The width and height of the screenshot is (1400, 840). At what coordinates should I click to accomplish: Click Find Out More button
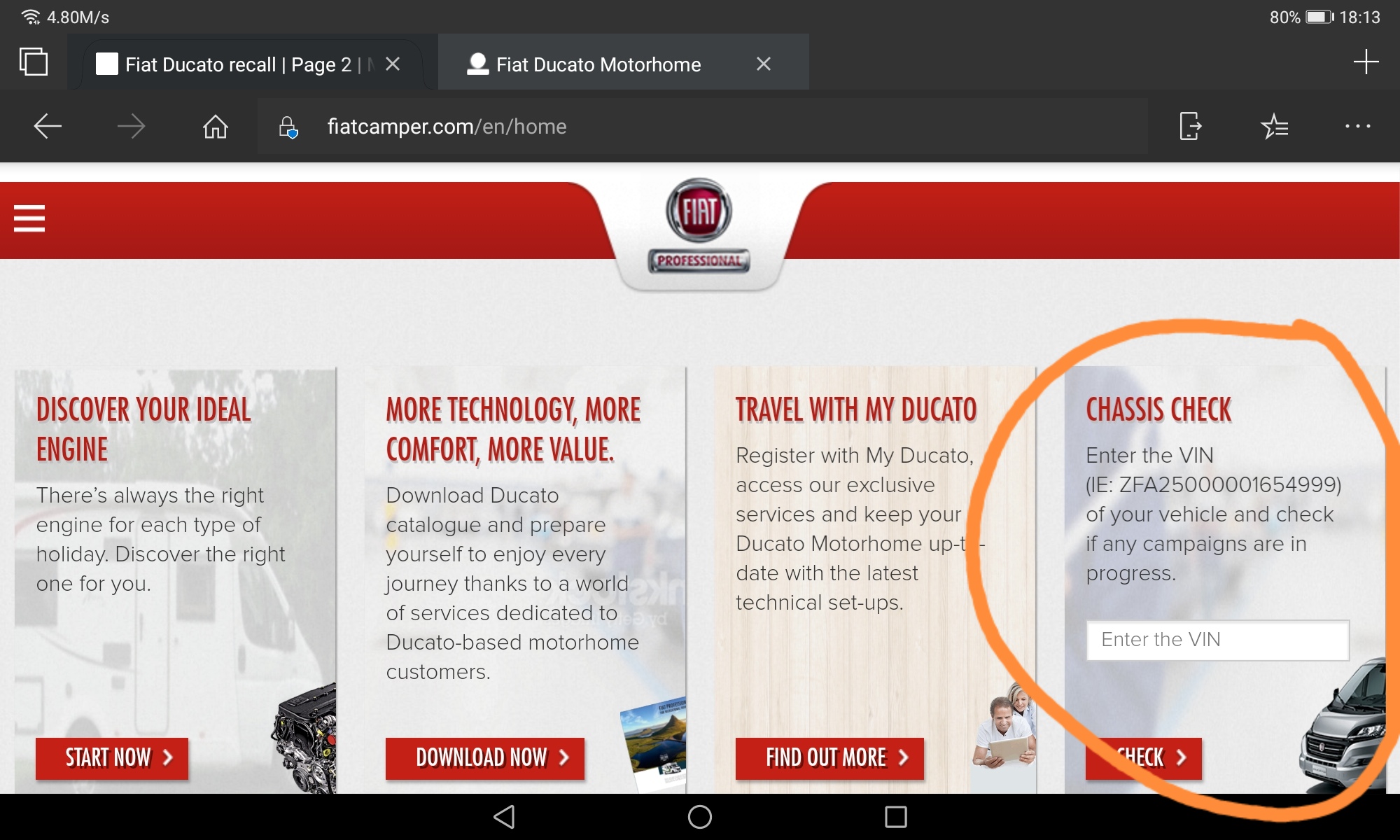pos(829,758)
